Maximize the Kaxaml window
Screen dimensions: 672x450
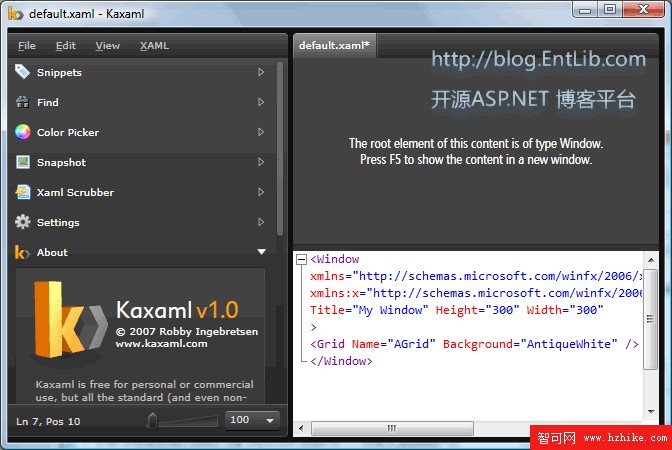(x=610, y=9)
